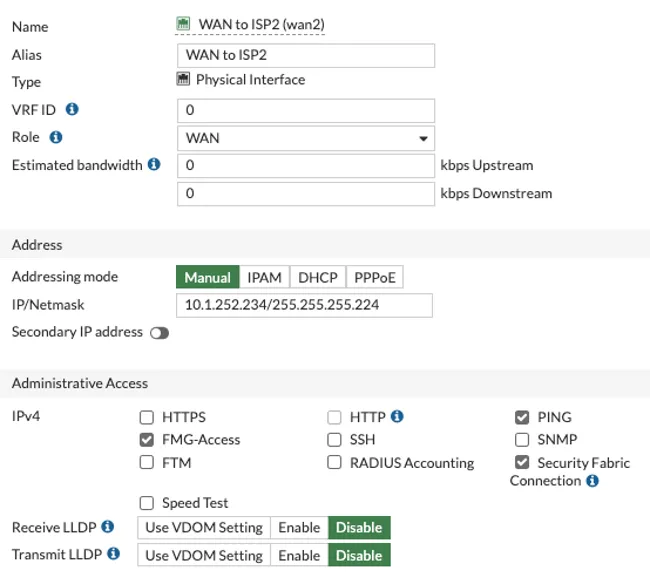Select IPAM addressing mode

(x=264, y=277)
